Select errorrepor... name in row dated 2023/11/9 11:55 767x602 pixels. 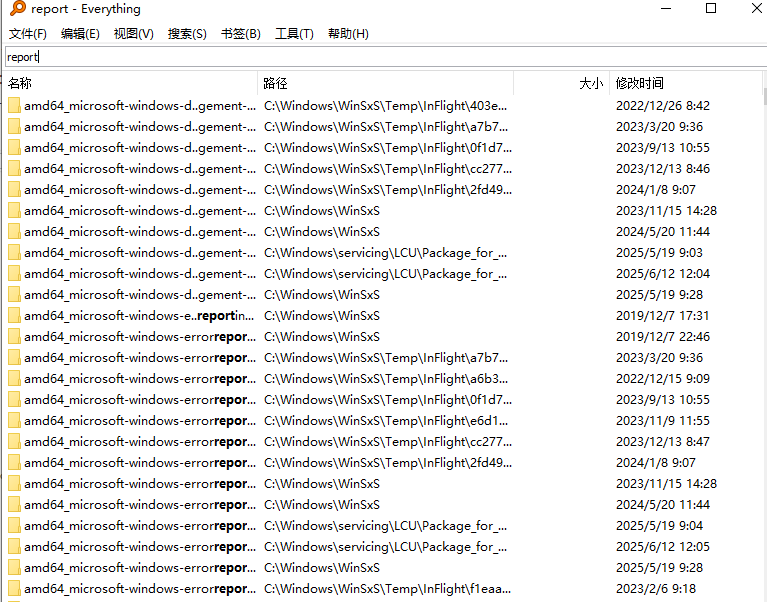coord(139,421)
